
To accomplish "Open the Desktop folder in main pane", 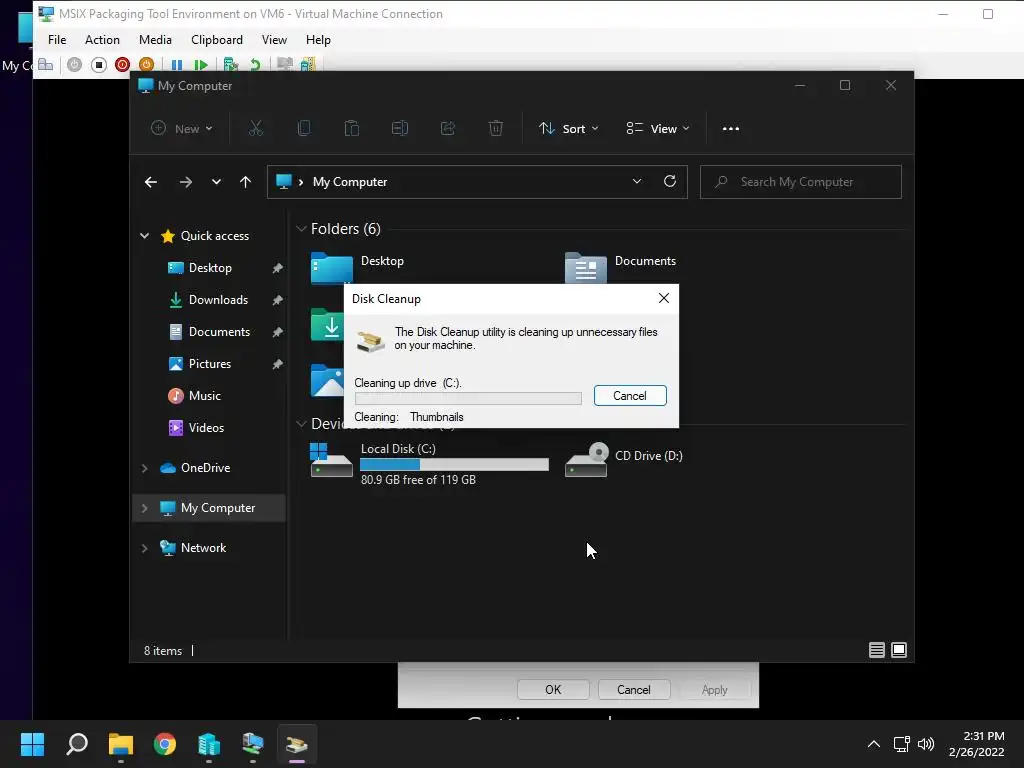I will (x=358, y=268).
